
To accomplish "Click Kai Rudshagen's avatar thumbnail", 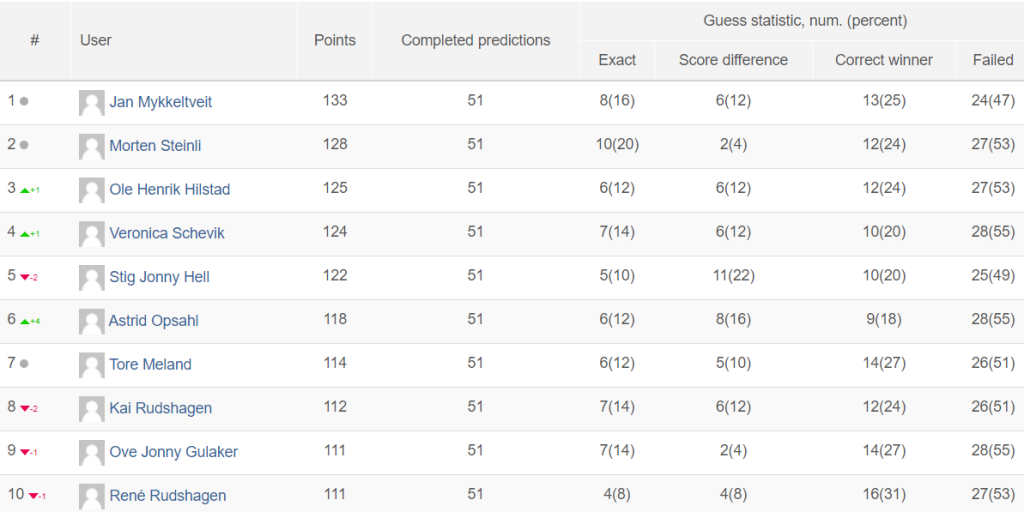I will 91,409.
